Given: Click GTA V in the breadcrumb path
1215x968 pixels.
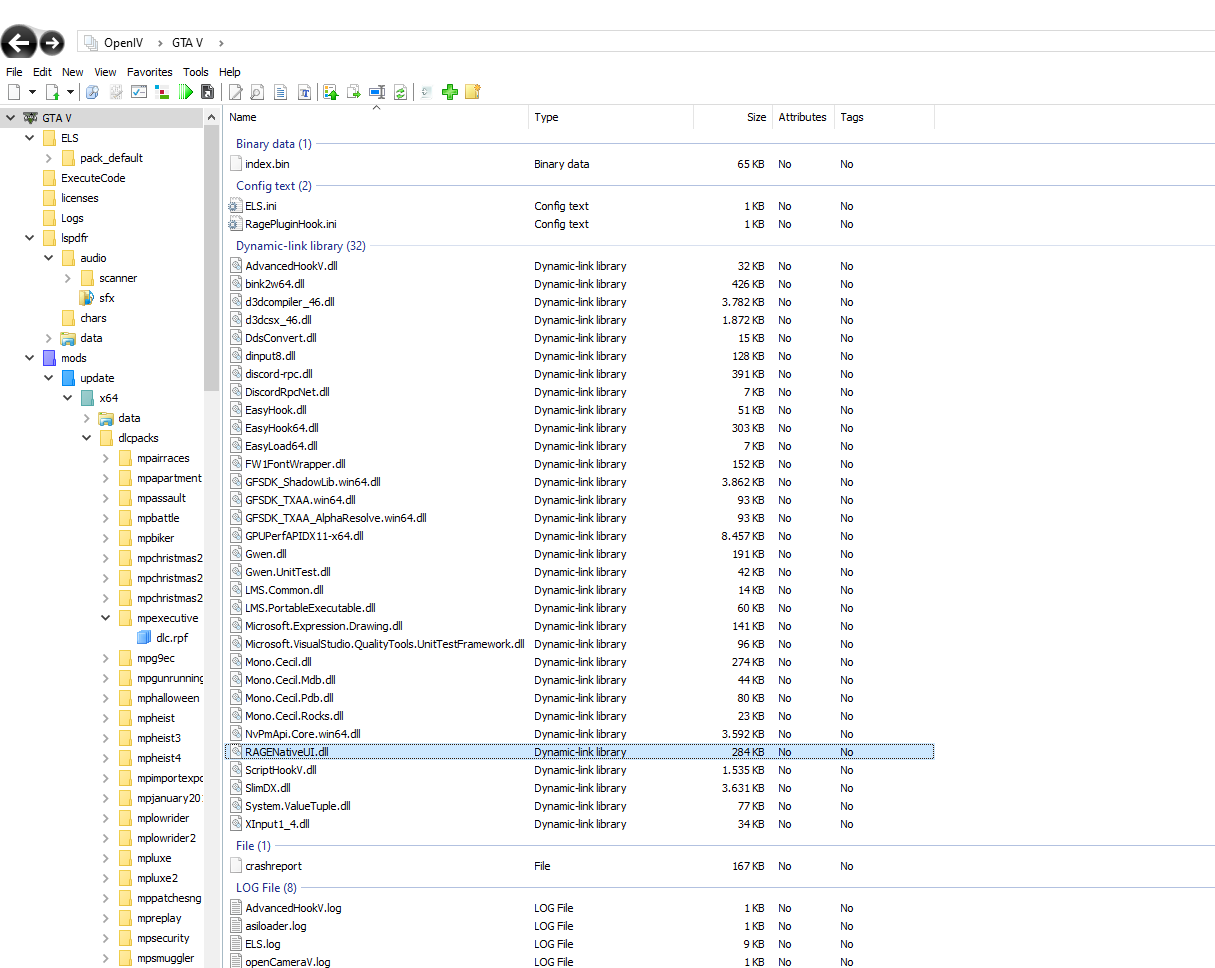Looking at the screenshot, I should click(x=187, y=43).
